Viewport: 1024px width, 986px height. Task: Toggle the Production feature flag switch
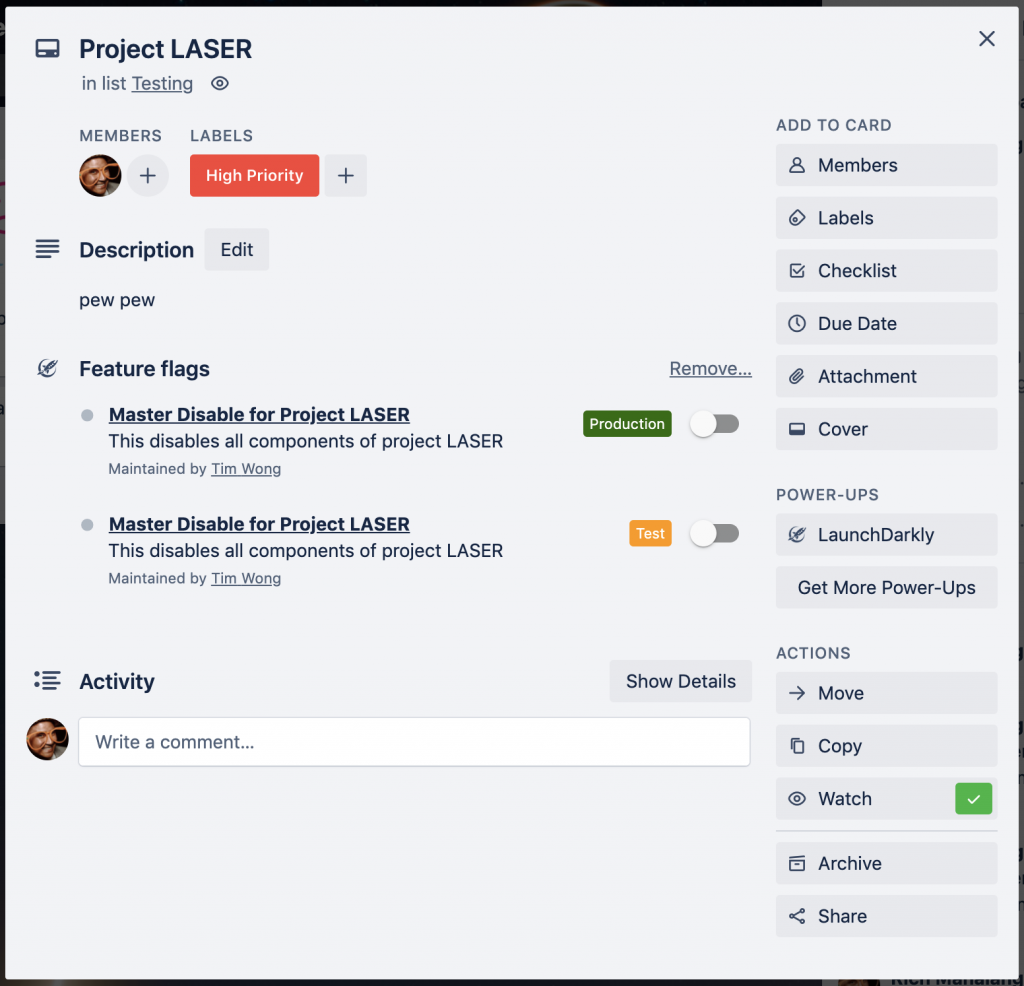714,423
